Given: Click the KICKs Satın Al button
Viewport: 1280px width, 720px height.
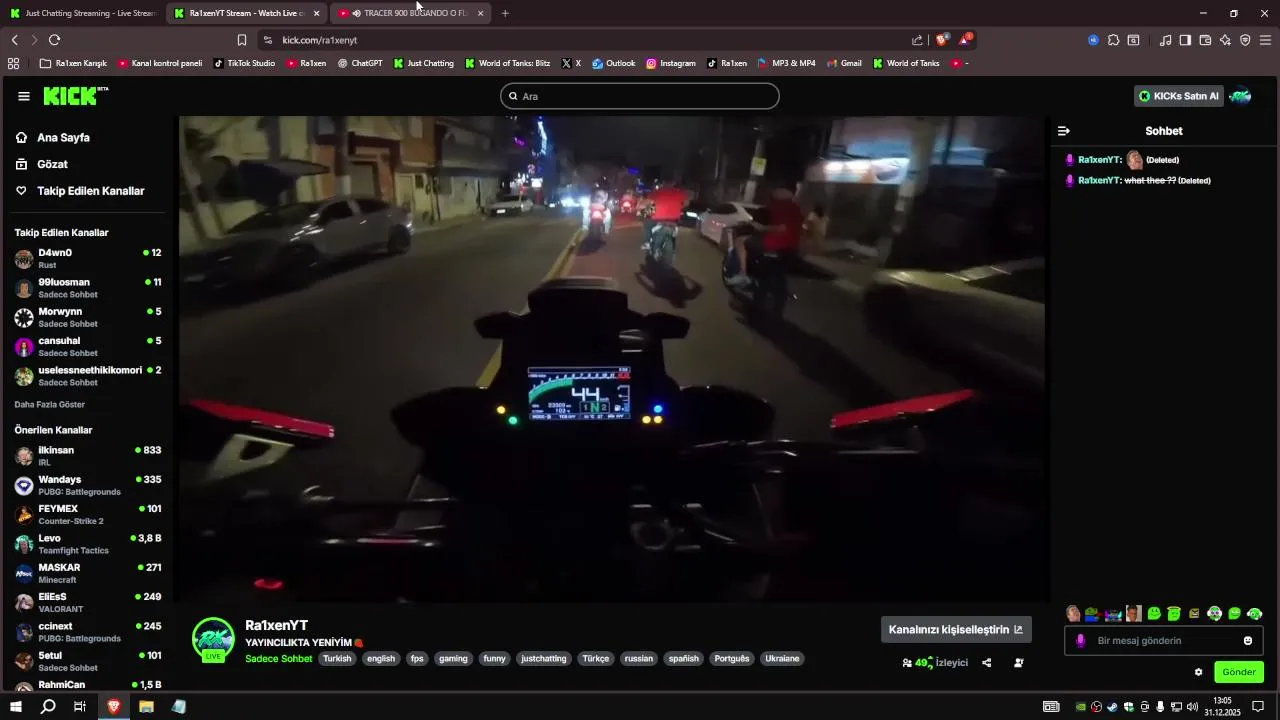Looking at the screenshot, I should click(1178, 96).
